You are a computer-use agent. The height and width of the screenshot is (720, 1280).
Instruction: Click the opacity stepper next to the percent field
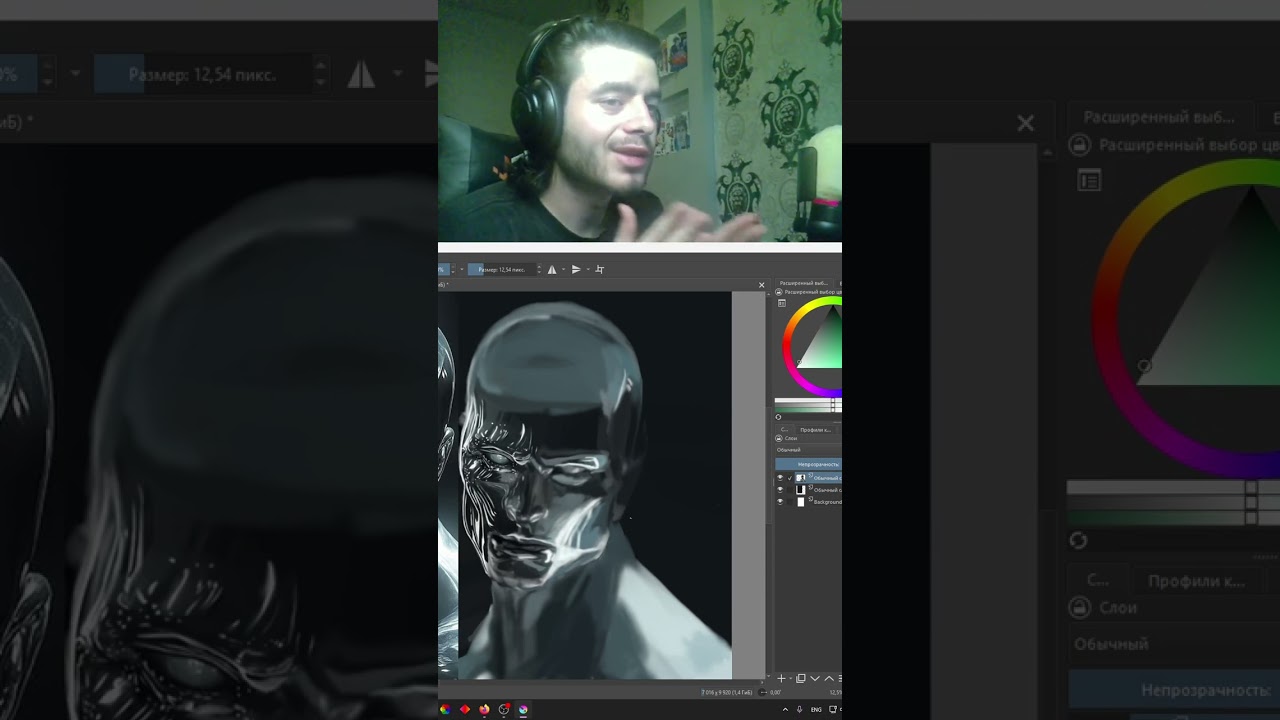click(x=453, y=269)
